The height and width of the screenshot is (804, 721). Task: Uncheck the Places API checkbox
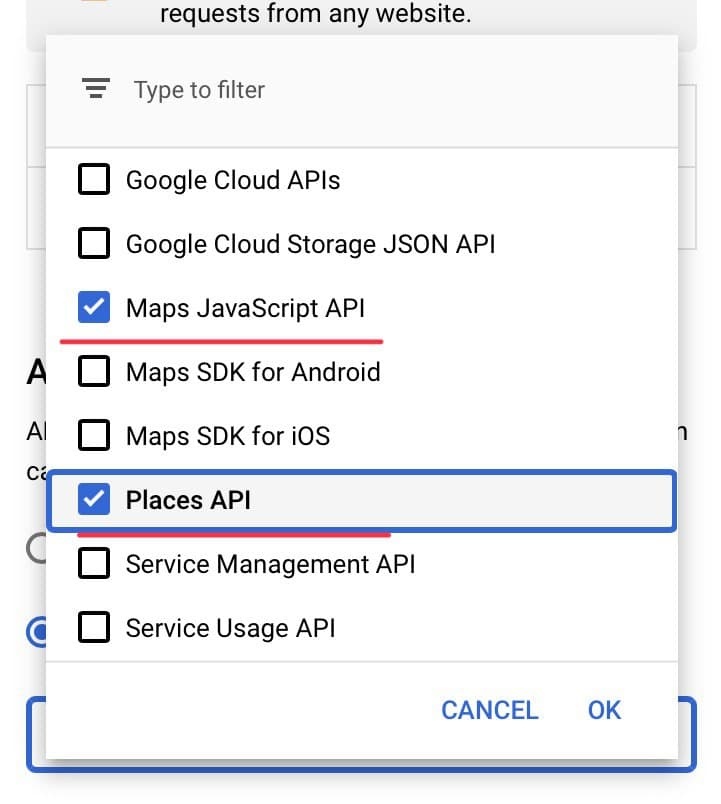[x=94, y=499]
